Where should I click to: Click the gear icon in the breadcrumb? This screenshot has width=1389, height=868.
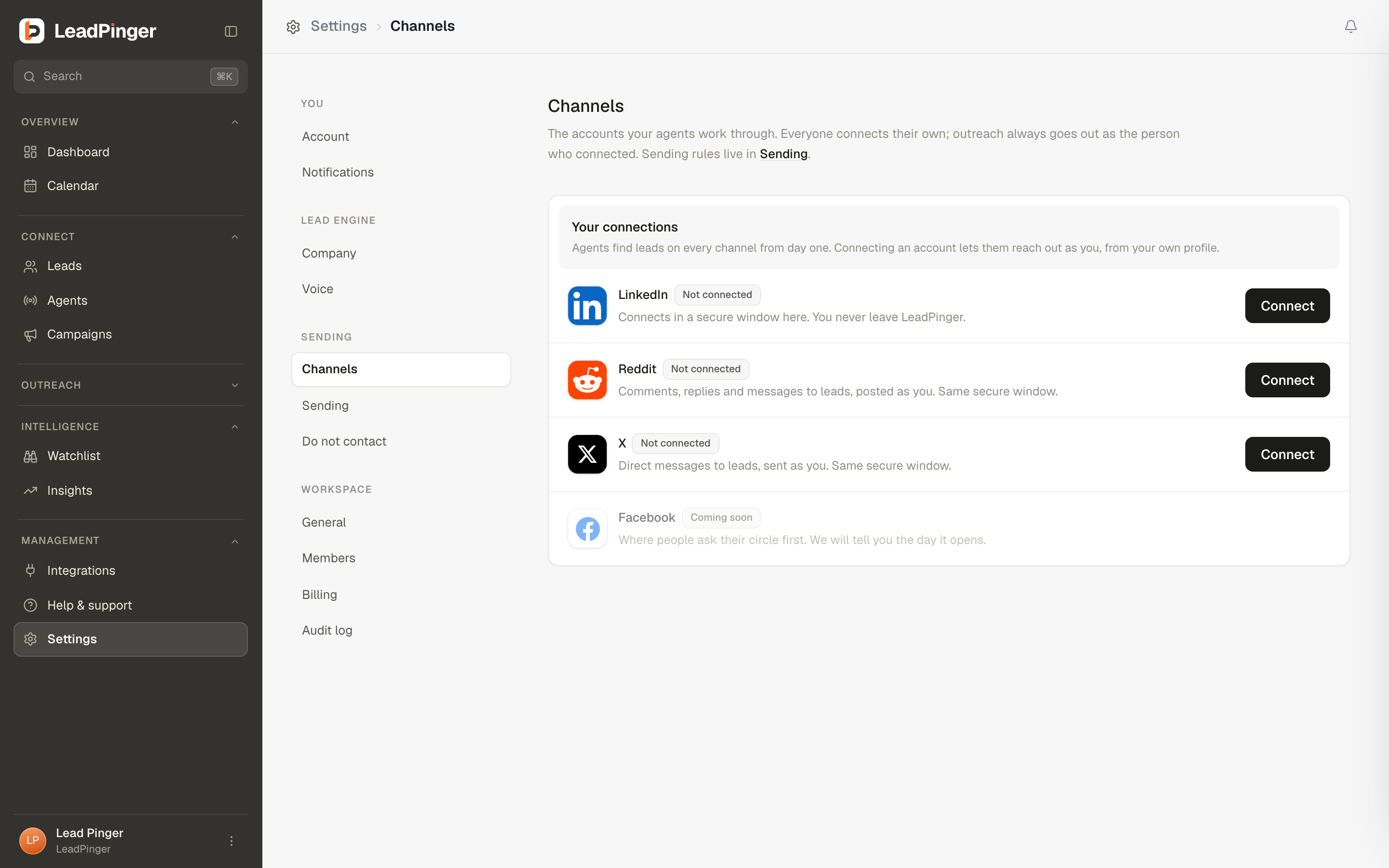pos(293,27)
